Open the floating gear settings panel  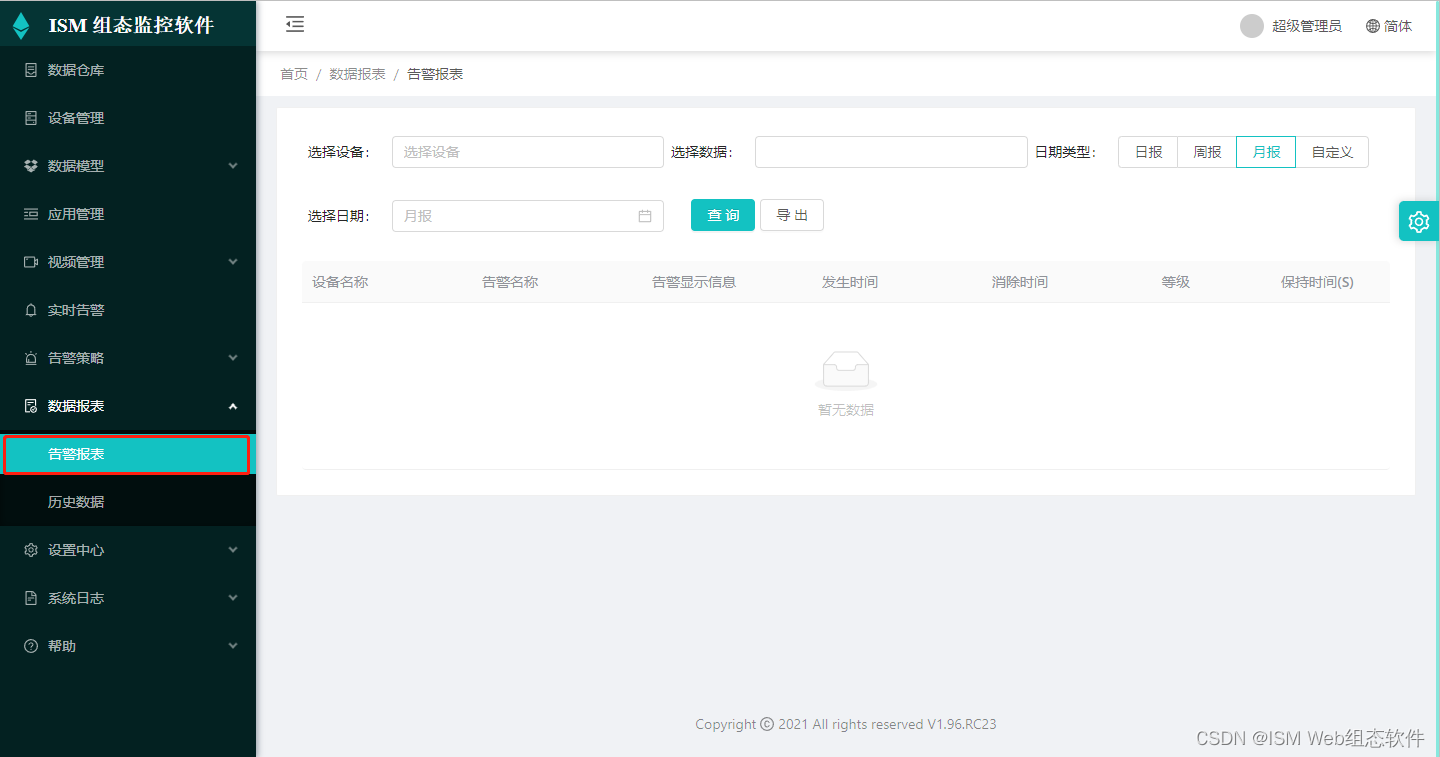[x=1418, y=221]
